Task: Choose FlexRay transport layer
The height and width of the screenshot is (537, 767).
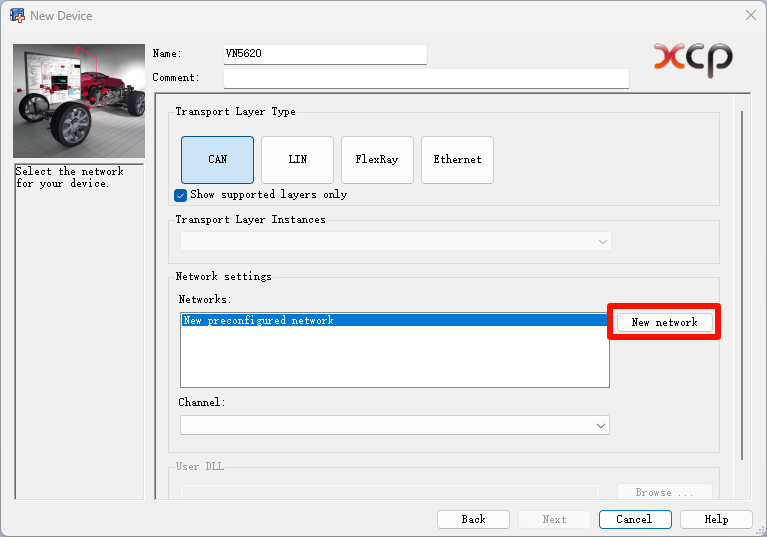Action: [x=377, y=160]
